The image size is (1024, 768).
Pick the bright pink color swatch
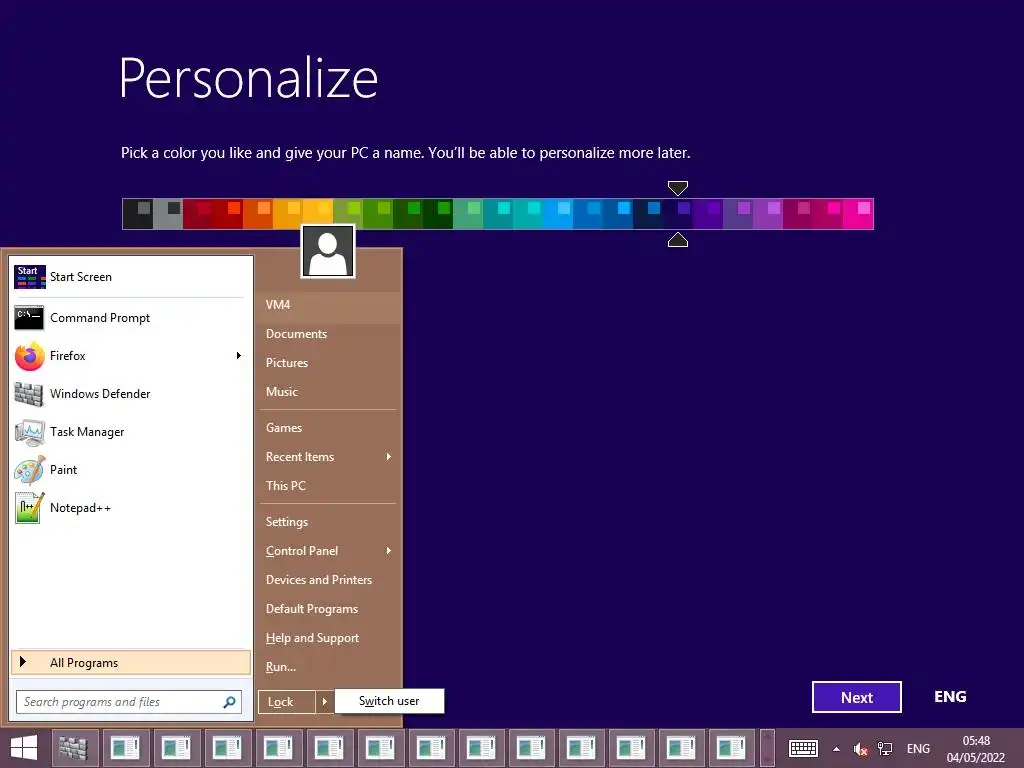coord(858,214)
